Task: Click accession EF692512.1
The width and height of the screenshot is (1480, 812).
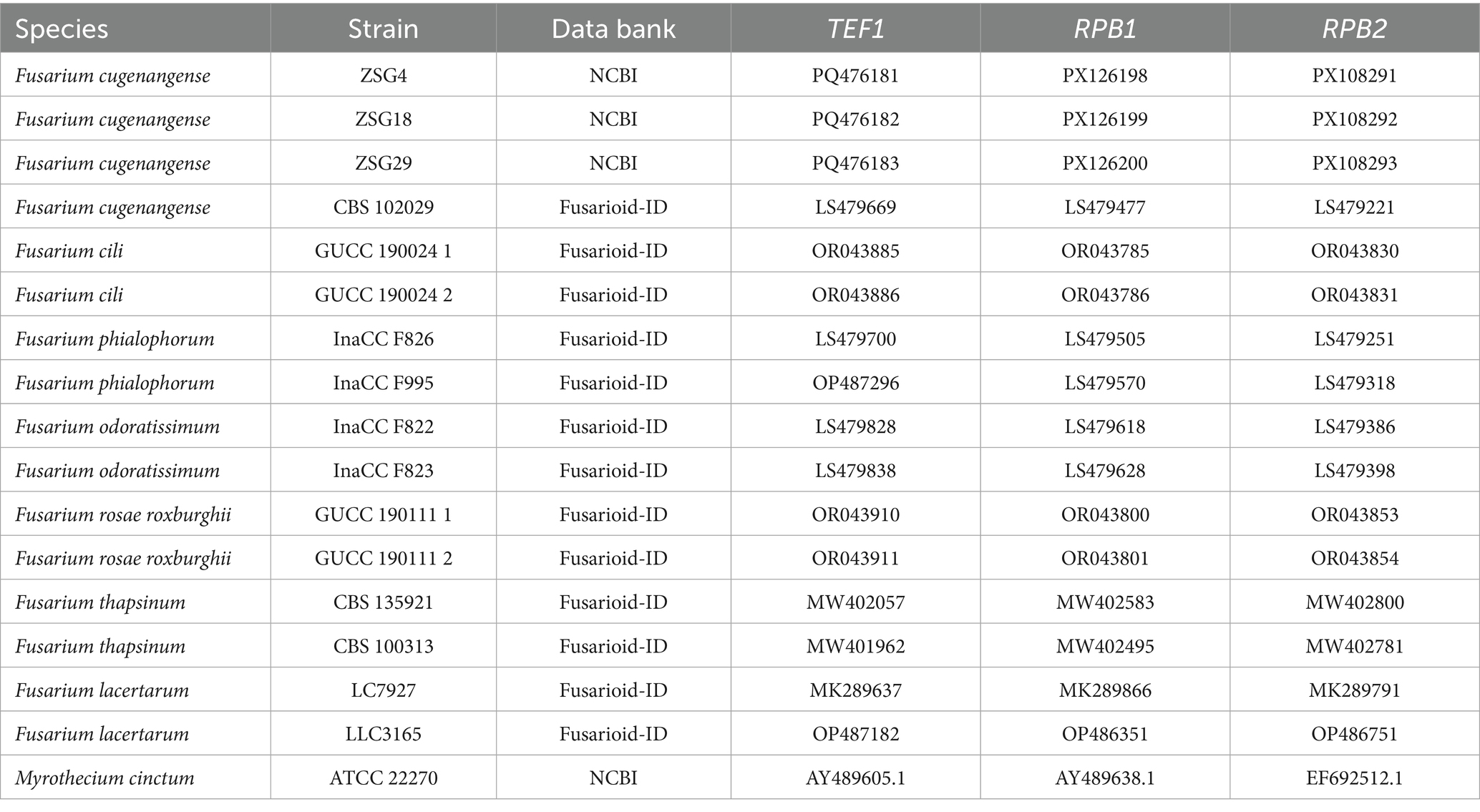Action: pos(1354,778)
